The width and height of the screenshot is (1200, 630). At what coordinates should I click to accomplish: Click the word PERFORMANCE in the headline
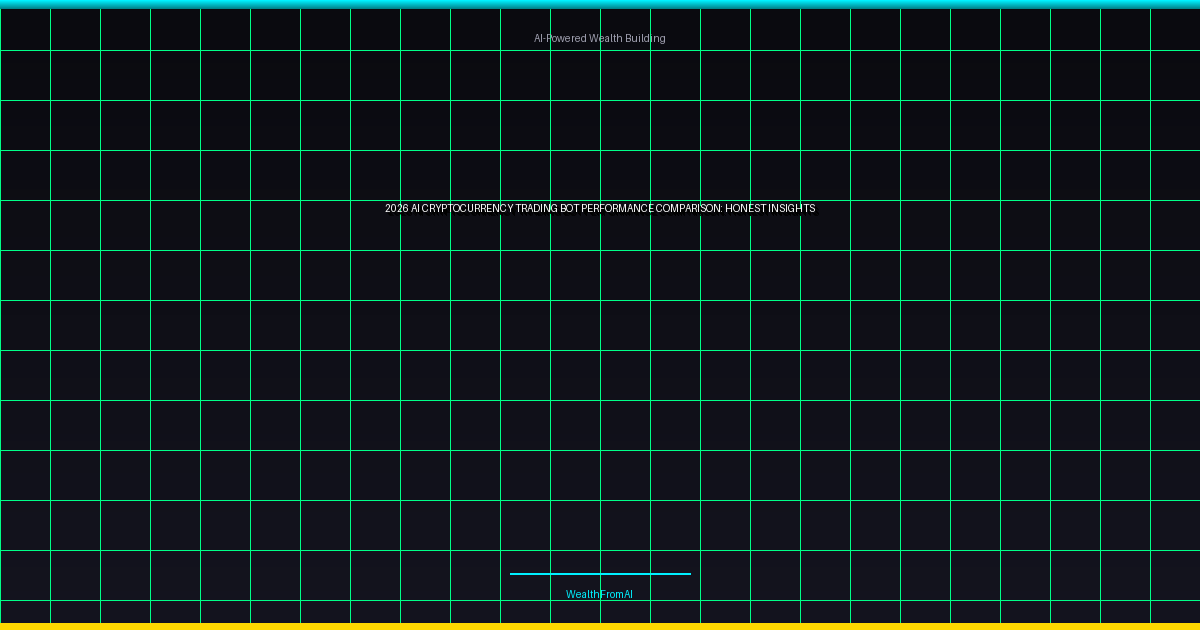click(616, 208)
